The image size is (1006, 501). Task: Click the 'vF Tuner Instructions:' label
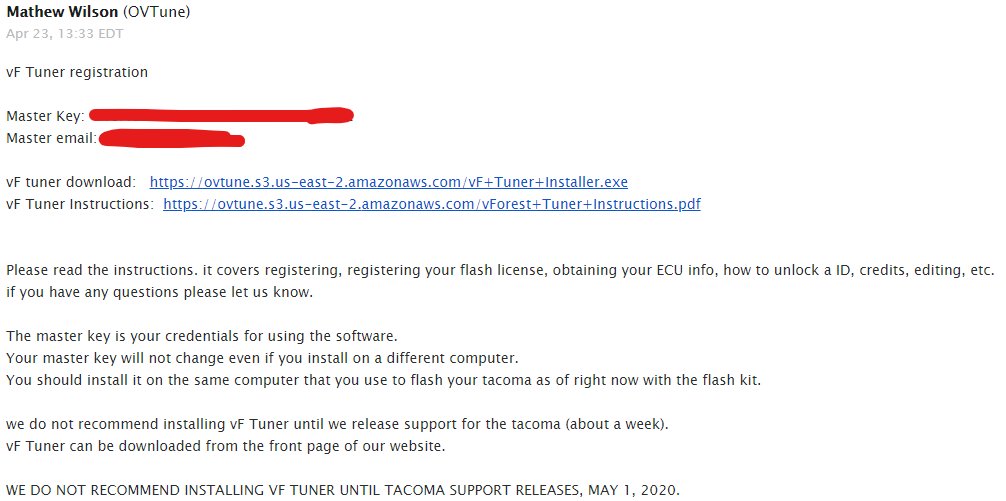(x=80, y=204)
